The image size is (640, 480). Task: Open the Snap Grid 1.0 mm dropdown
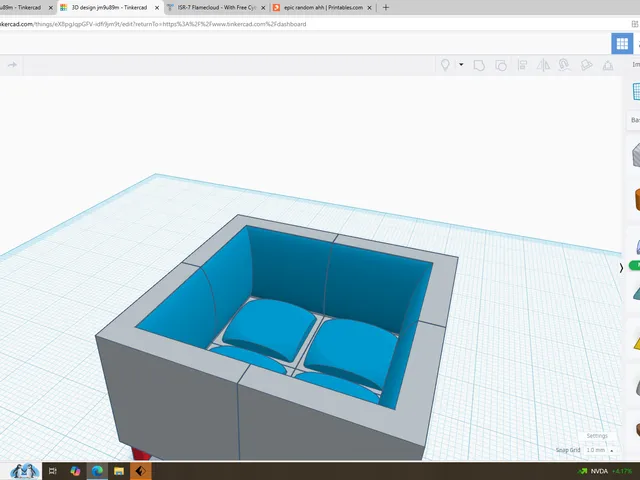coord(600,450)
